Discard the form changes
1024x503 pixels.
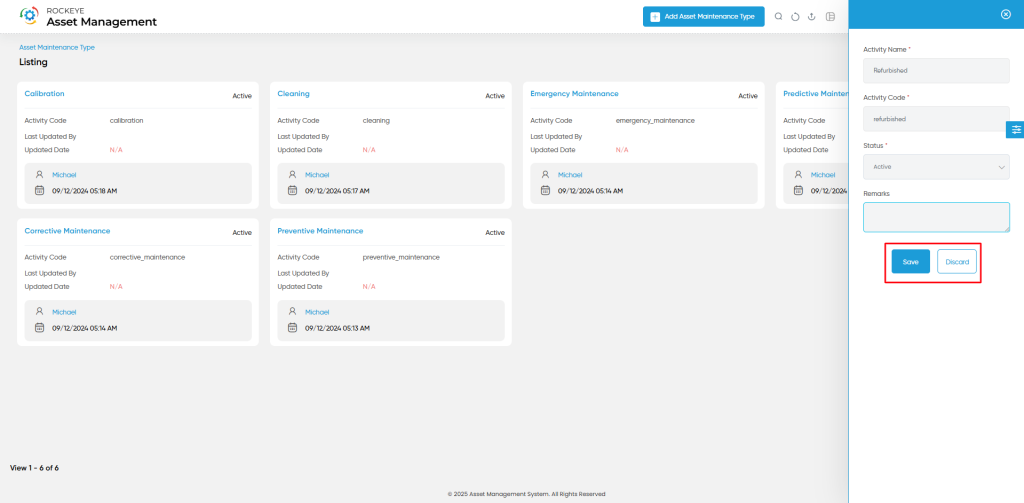(957, 261)
